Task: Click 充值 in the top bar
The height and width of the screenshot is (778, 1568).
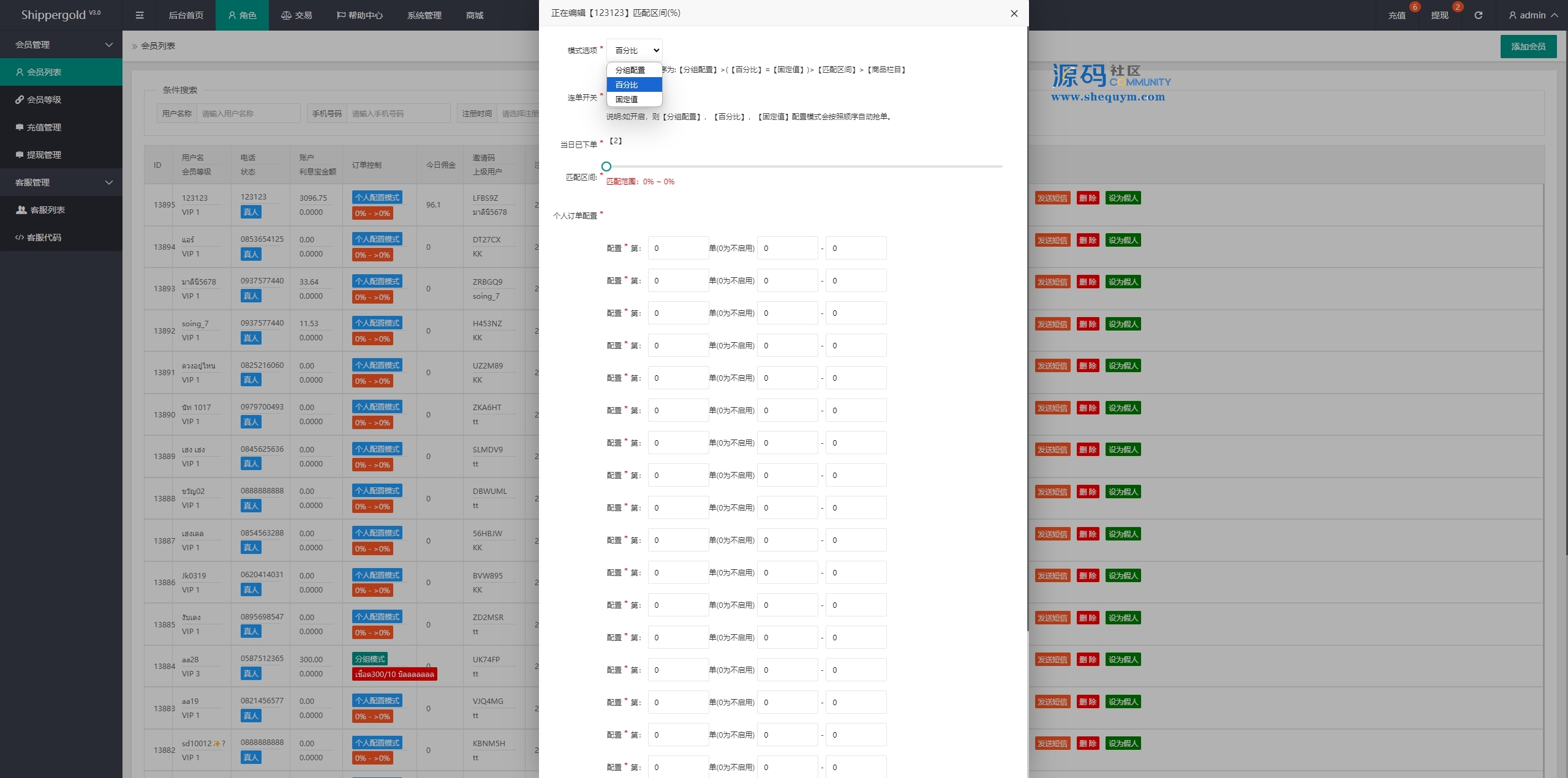Action: click(1396, 16)
